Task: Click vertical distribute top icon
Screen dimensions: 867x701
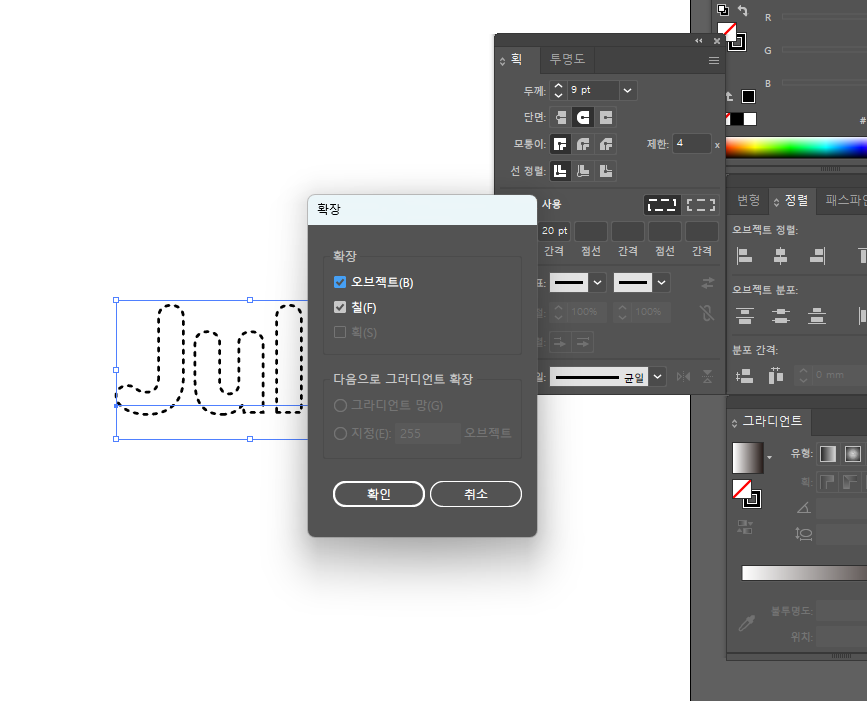Action: (x=745, y=316)
